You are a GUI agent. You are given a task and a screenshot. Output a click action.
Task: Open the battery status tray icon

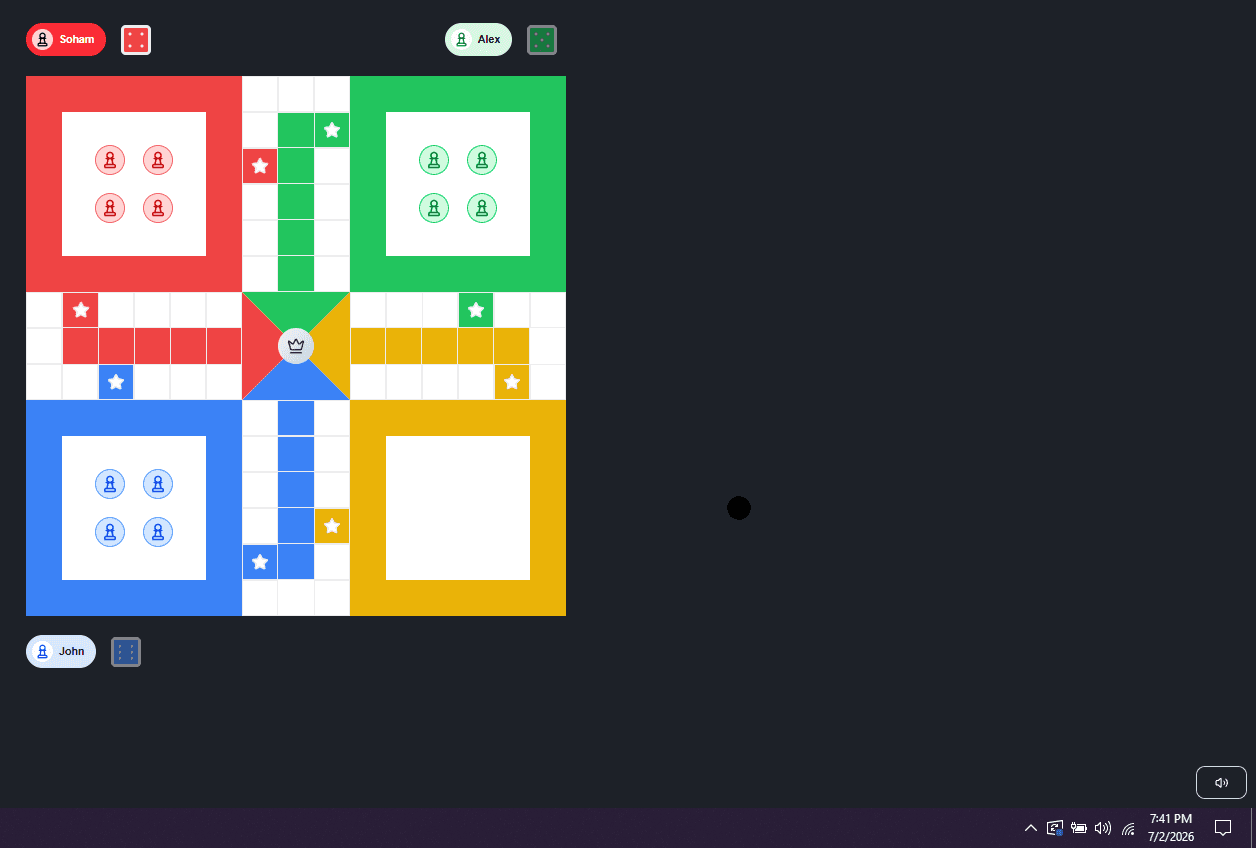coord(1079,828)
